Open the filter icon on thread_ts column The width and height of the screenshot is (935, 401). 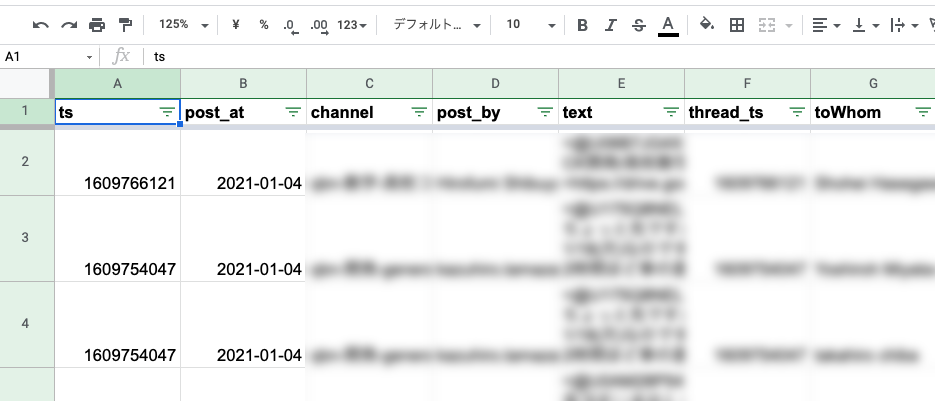pos(797,112)
